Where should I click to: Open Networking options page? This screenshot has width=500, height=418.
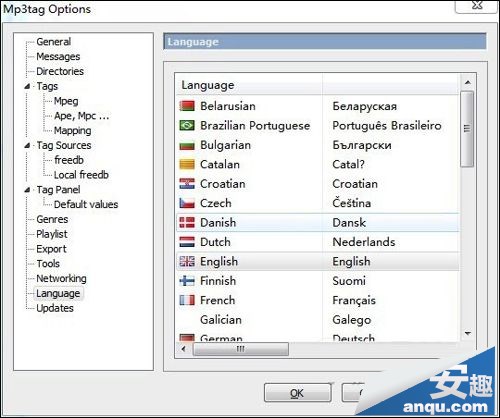point(61,278)
